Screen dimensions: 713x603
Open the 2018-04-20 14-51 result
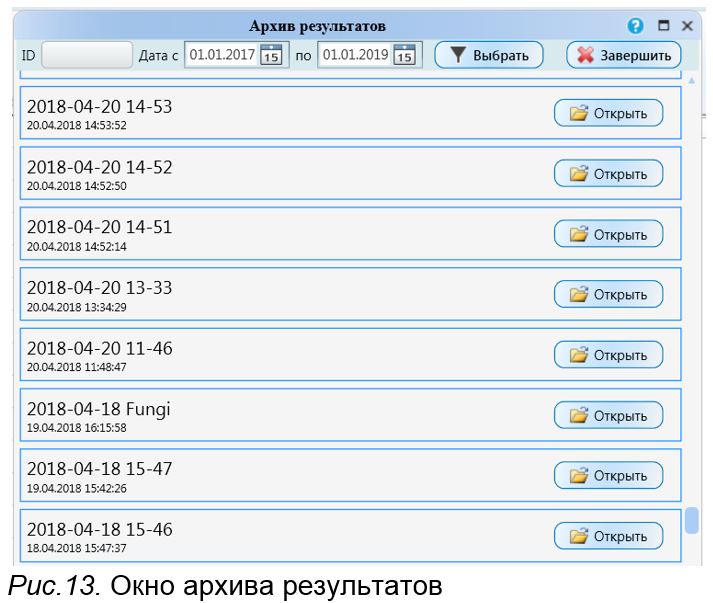608,234
